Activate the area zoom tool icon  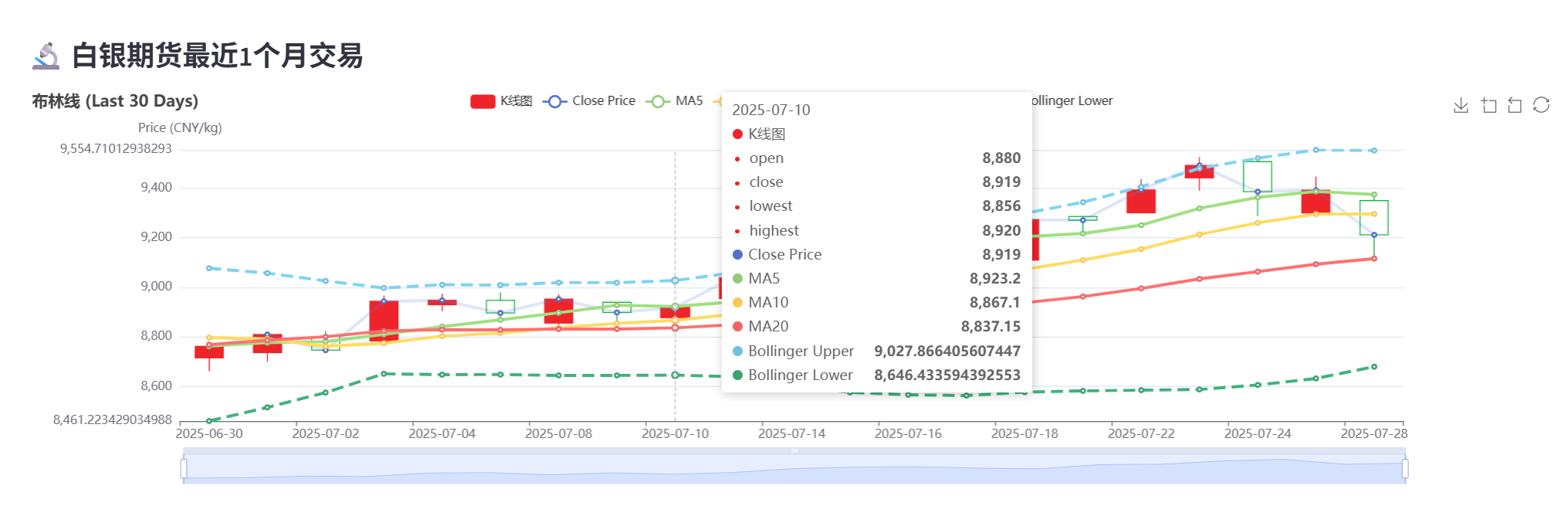tap(1488, 105)
